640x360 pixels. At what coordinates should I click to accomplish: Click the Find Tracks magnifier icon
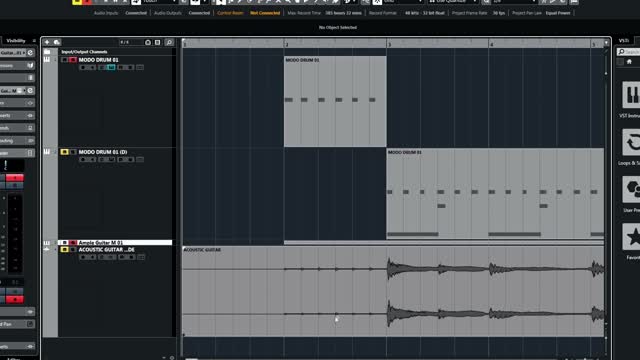(x=169, y=42)
